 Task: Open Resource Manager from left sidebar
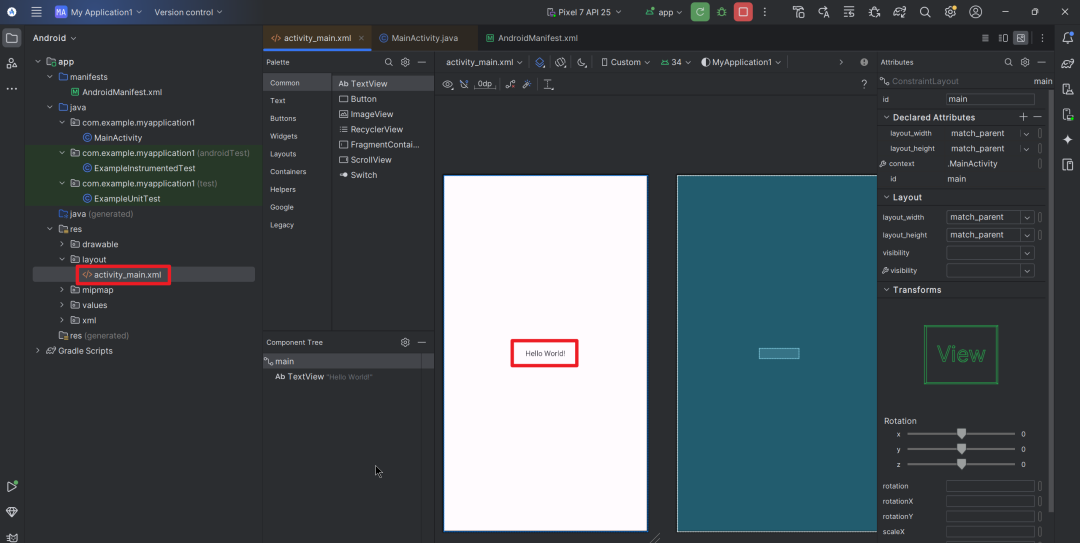coord(12,63)
